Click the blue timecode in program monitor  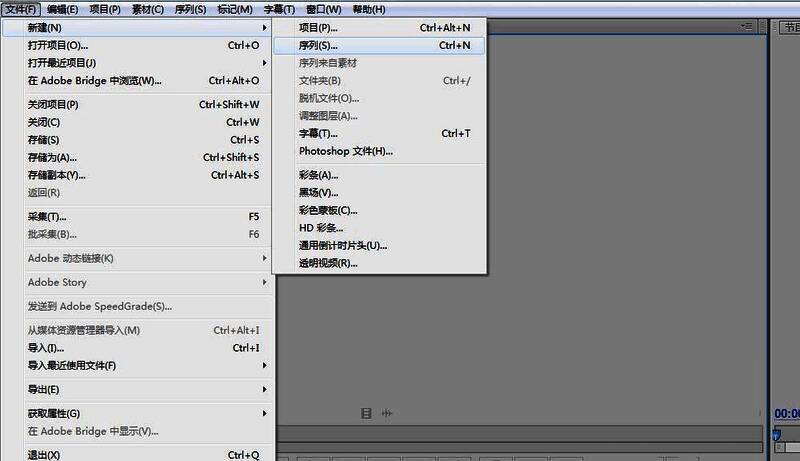(786, 413)
